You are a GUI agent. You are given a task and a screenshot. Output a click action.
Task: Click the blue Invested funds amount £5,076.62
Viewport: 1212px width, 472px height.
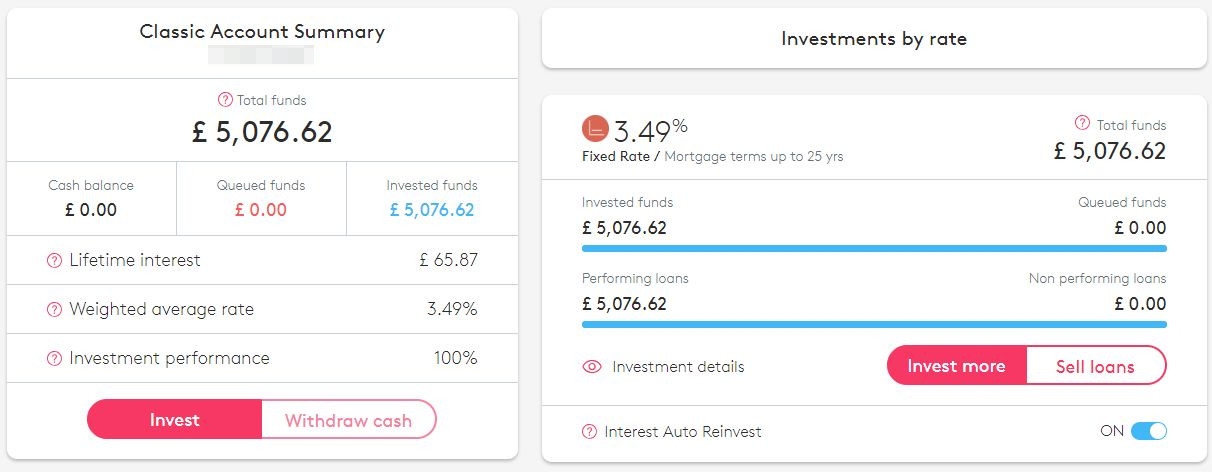(432, 210)
